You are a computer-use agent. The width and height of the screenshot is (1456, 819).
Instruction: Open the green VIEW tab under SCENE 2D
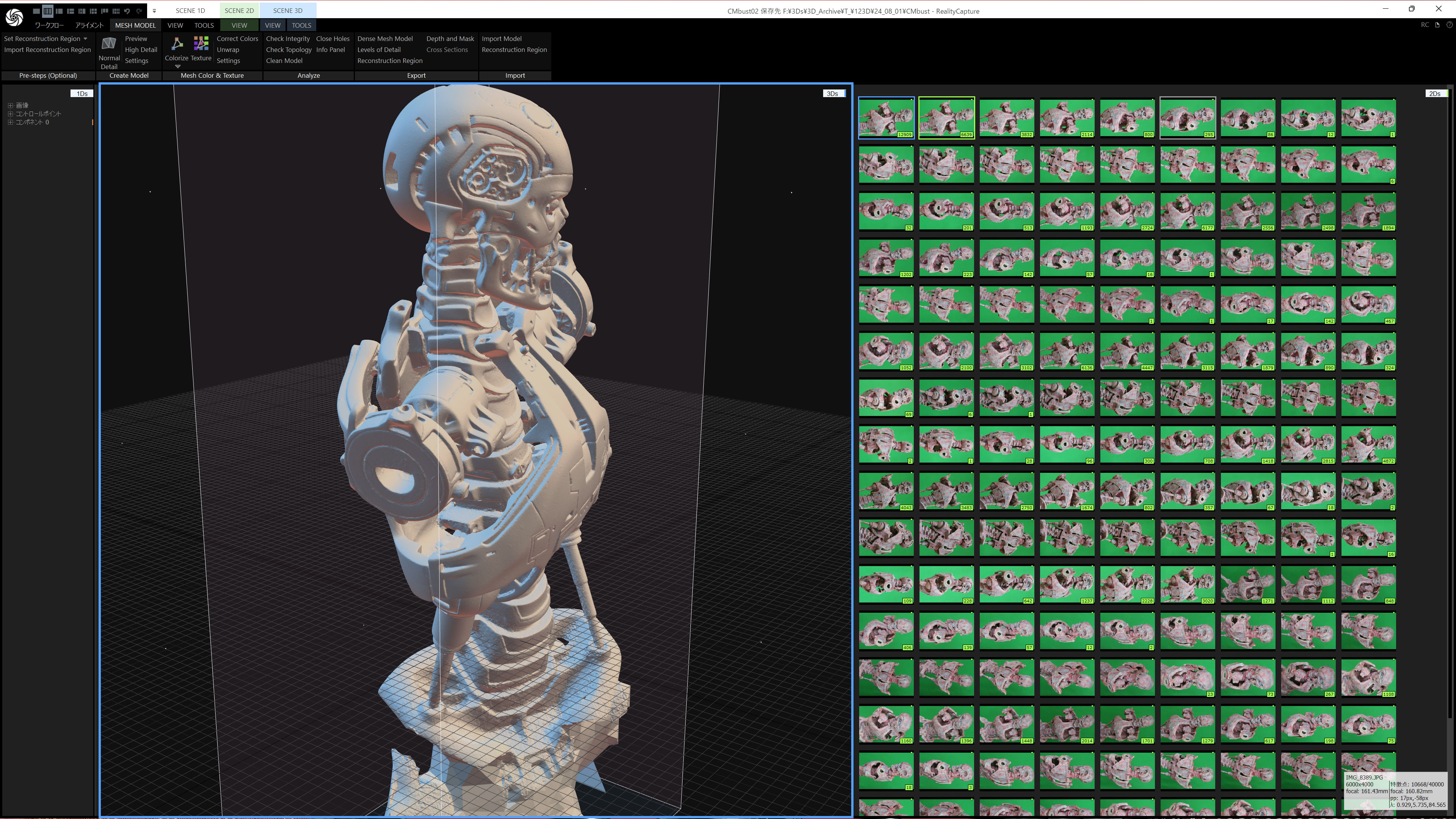pos(239,25)
